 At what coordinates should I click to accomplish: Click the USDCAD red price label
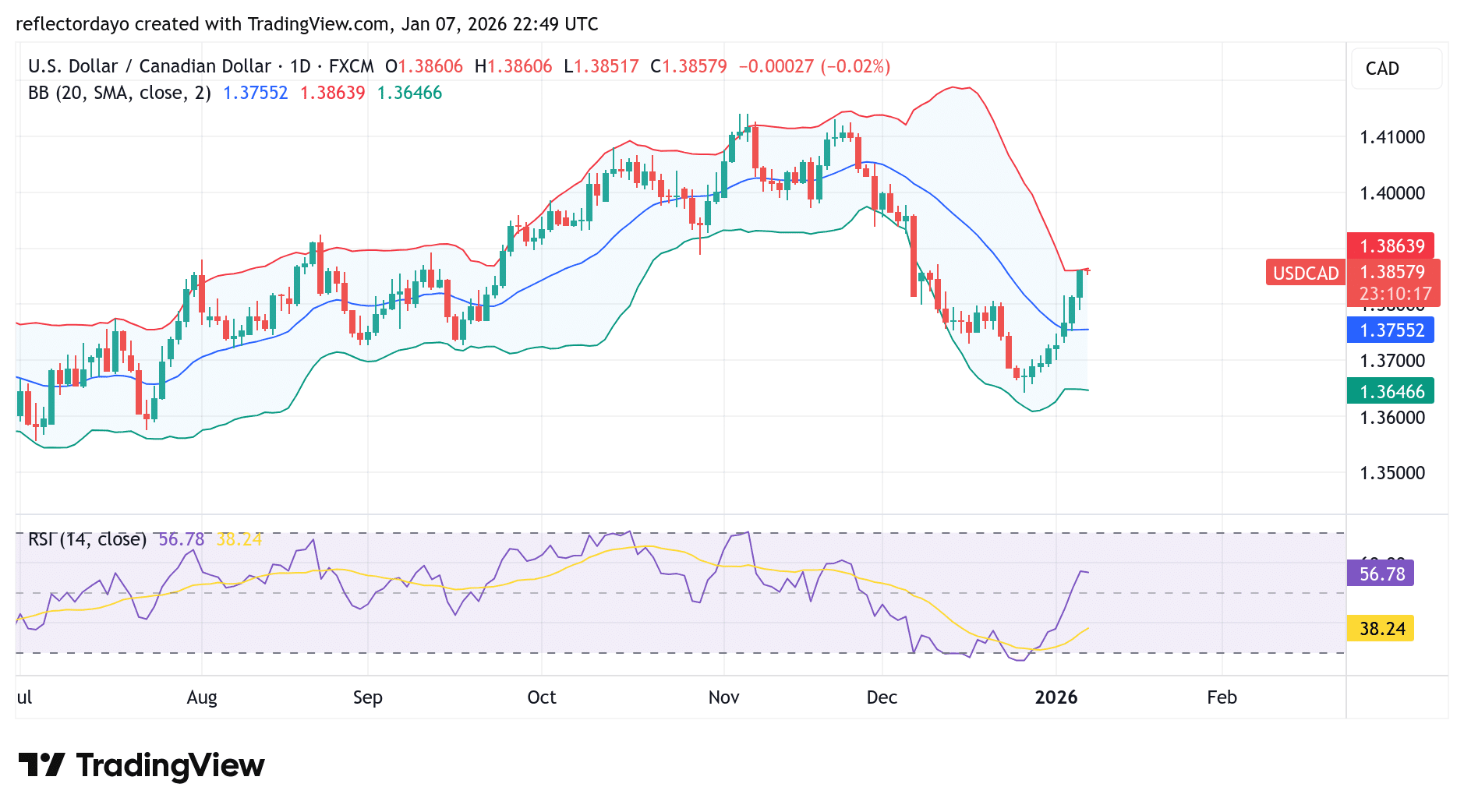click(x=1304, y=274)
